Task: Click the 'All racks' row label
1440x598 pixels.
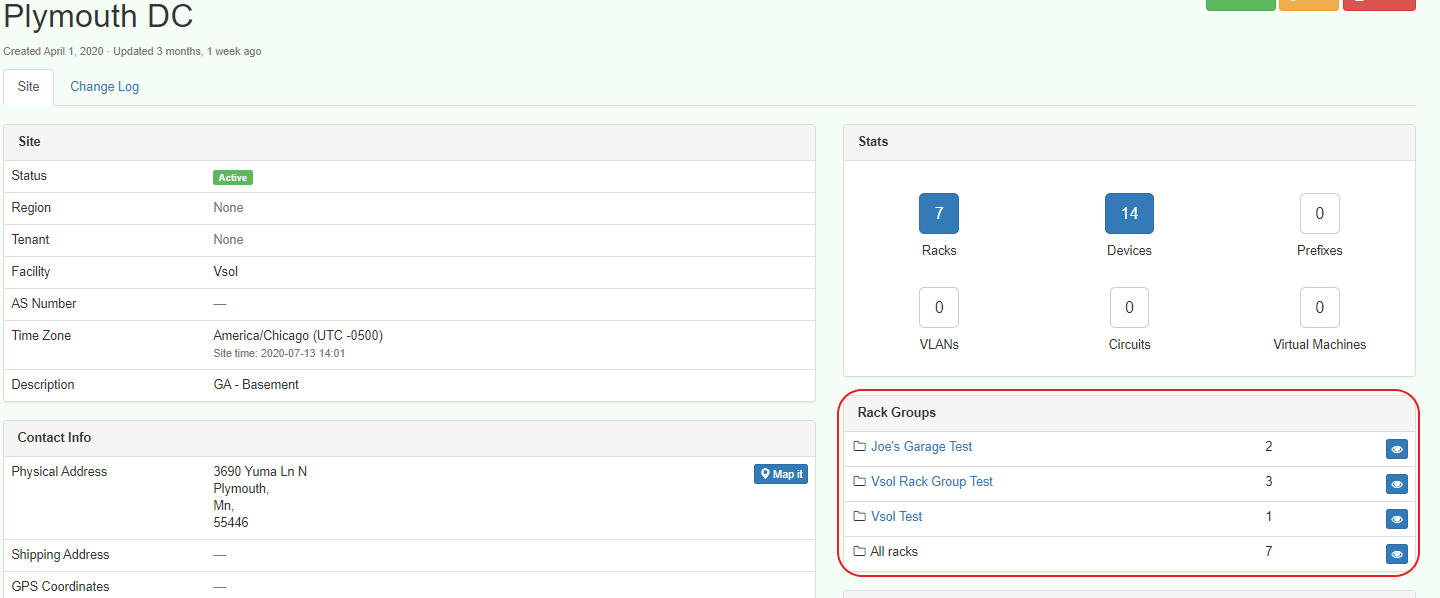Action: point(894,552)
